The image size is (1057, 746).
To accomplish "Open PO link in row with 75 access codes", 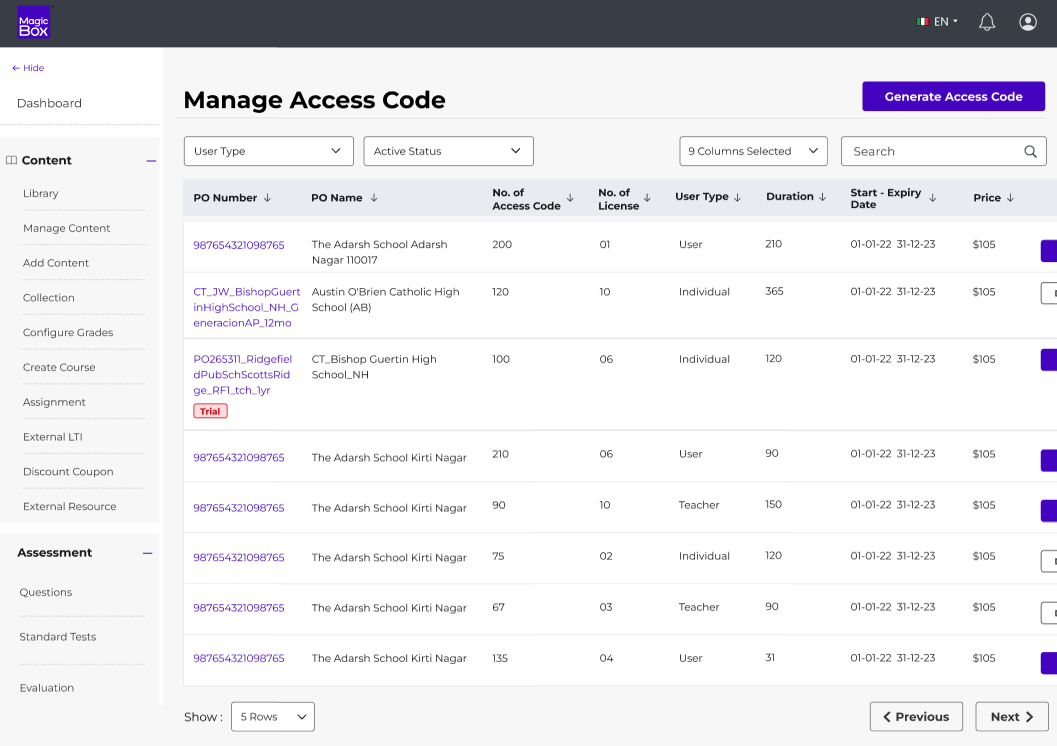I will [x=239, y=557].
